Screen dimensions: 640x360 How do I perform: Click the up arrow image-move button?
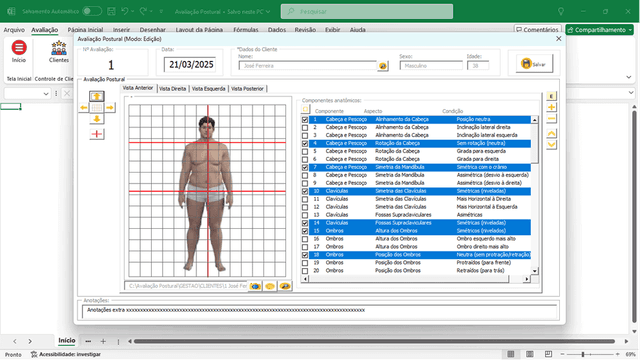[97, 96]
